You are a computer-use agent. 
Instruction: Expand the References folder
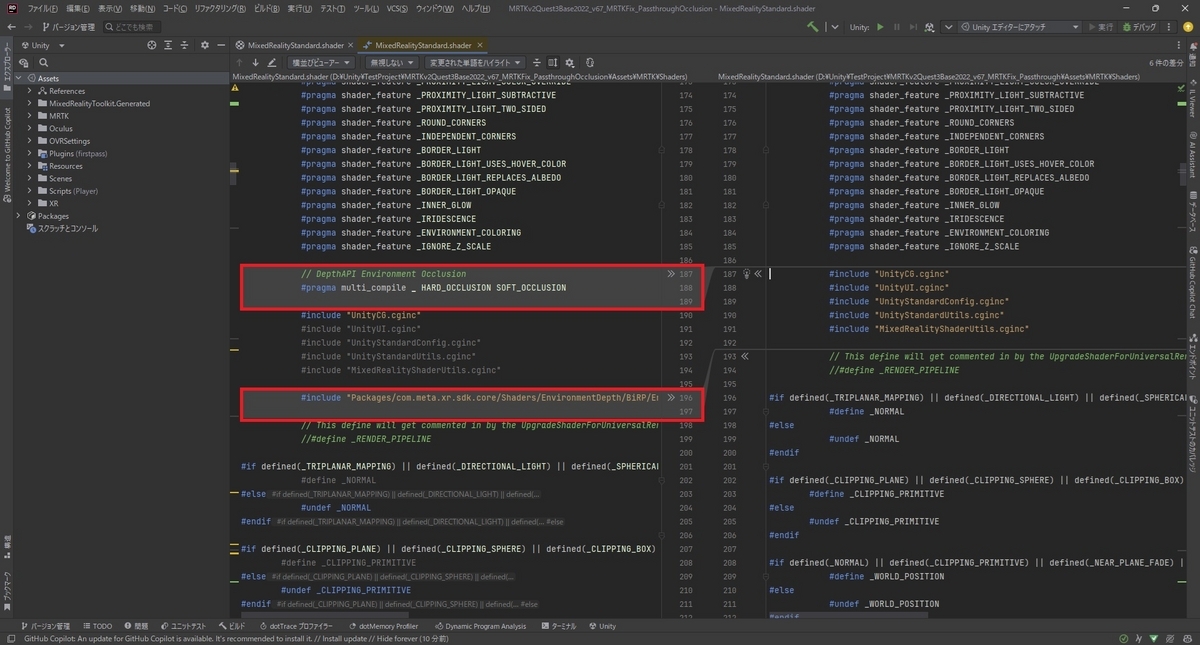[30, 91]
